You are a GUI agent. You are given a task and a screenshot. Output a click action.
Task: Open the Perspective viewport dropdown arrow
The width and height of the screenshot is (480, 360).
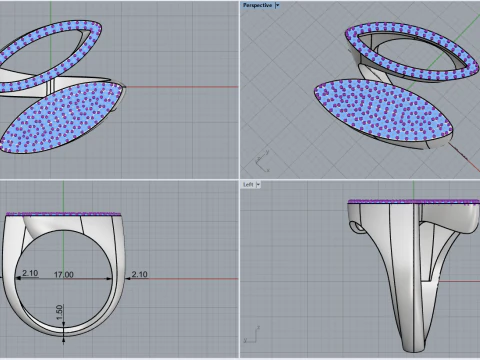(277, 5)
